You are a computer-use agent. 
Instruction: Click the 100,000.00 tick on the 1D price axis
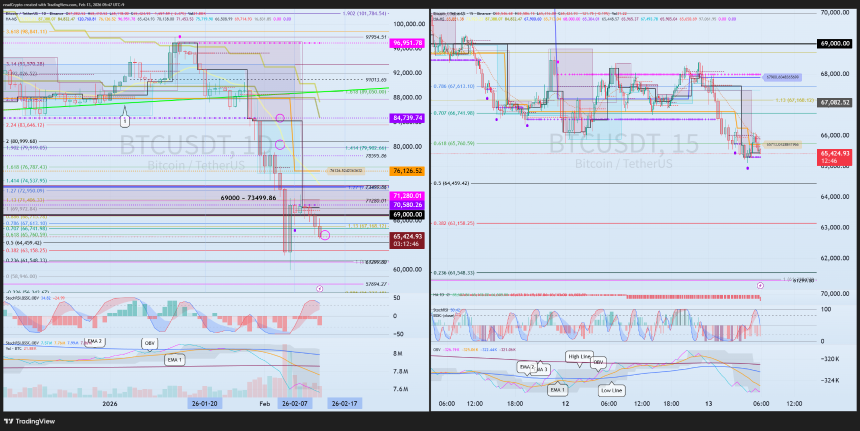(408, 24)
